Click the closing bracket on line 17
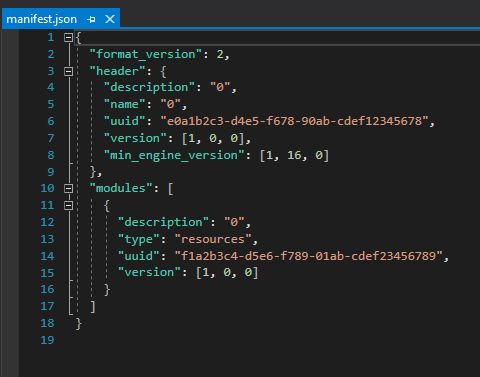The width and height of the screenshot is (480, 377). (x=93, y=307)
